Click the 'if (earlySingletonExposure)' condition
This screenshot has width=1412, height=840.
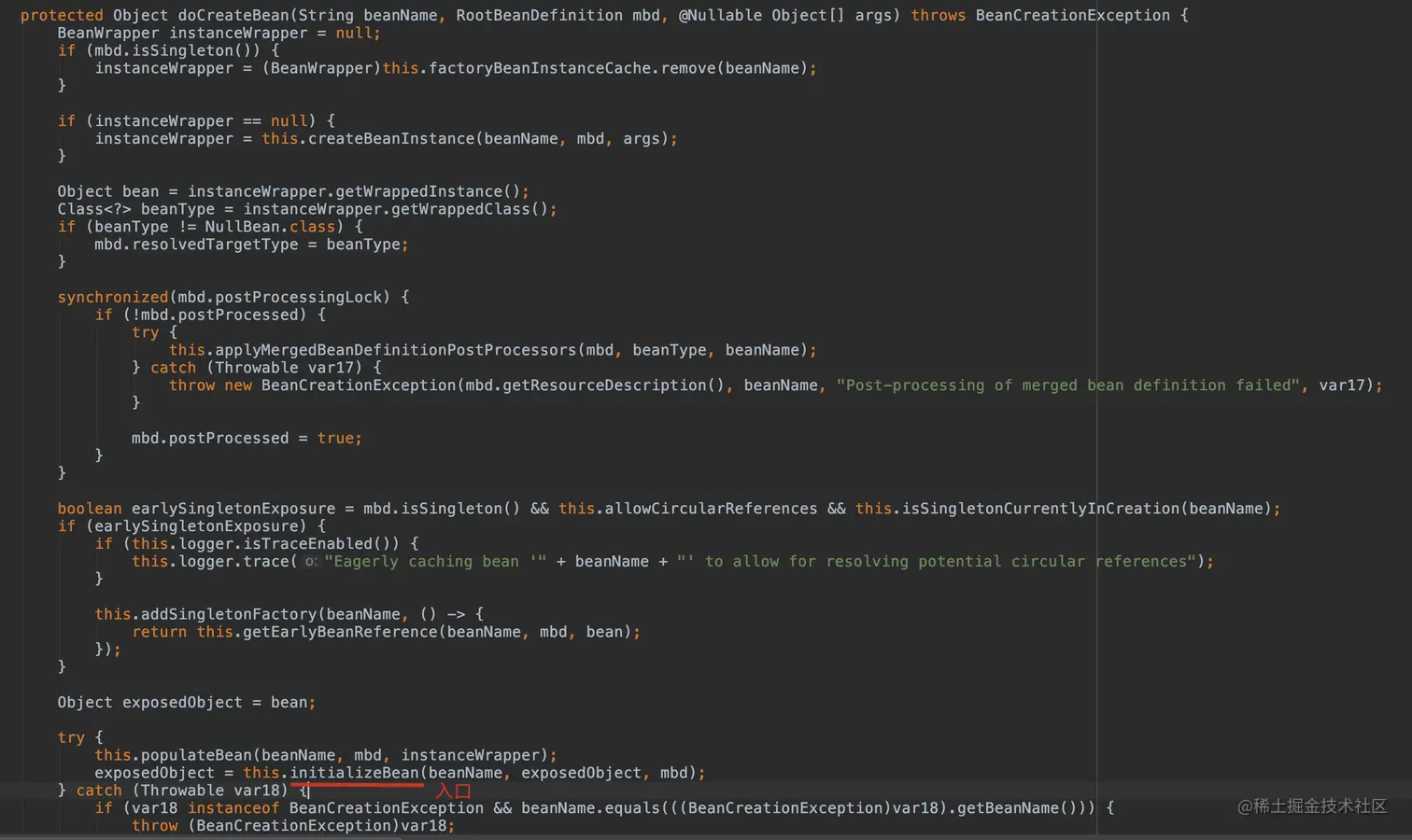[x=182, y=527]
